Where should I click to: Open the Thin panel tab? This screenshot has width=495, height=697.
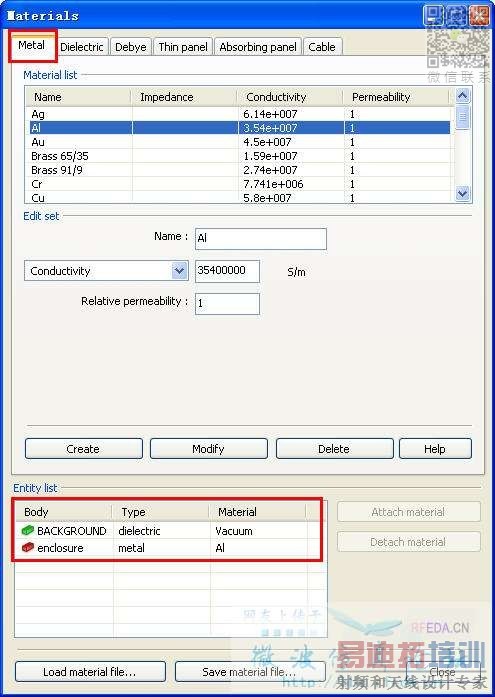[183, 47]
